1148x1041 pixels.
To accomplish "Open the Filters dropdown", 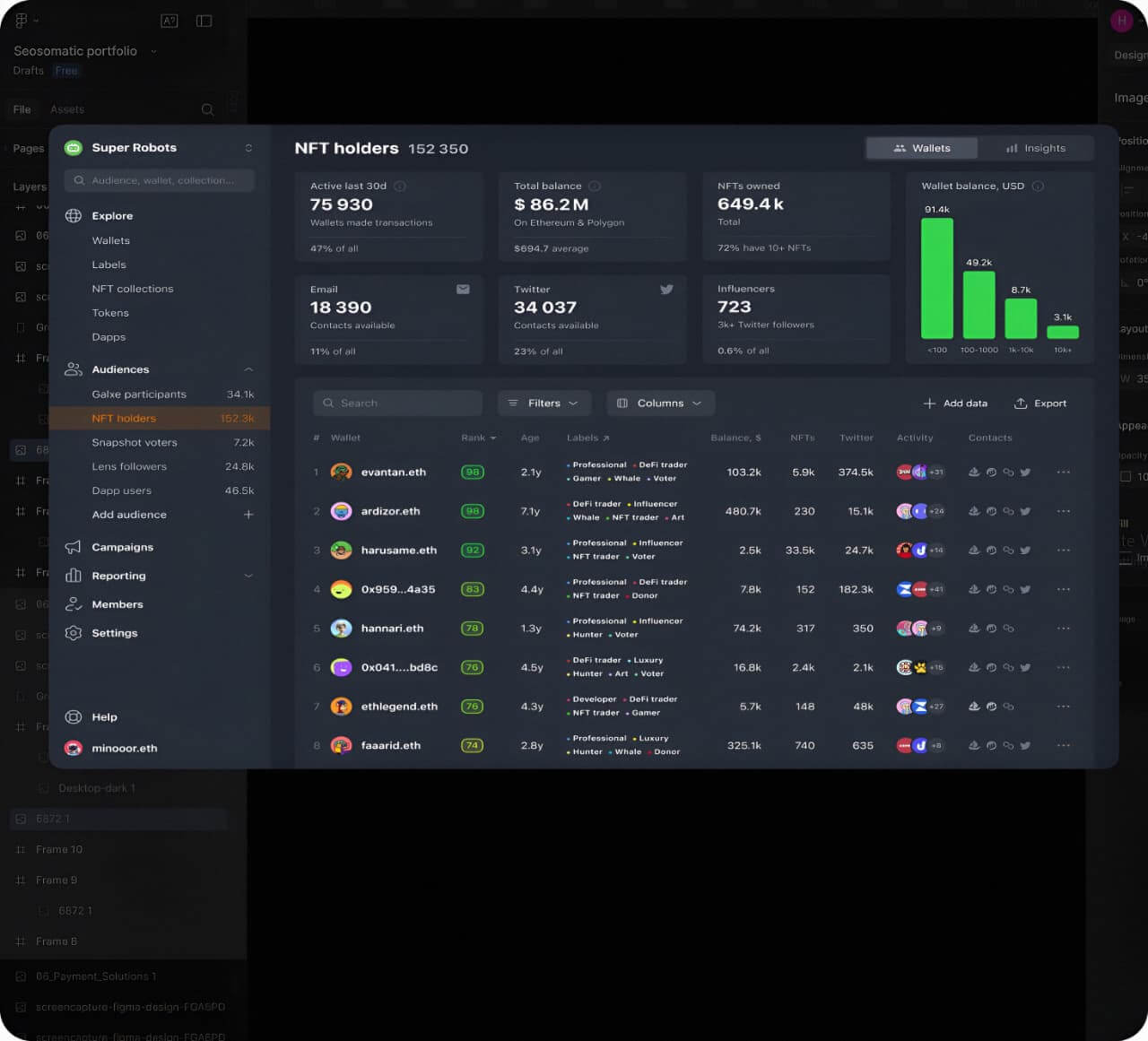I will (x=544, y=403).
